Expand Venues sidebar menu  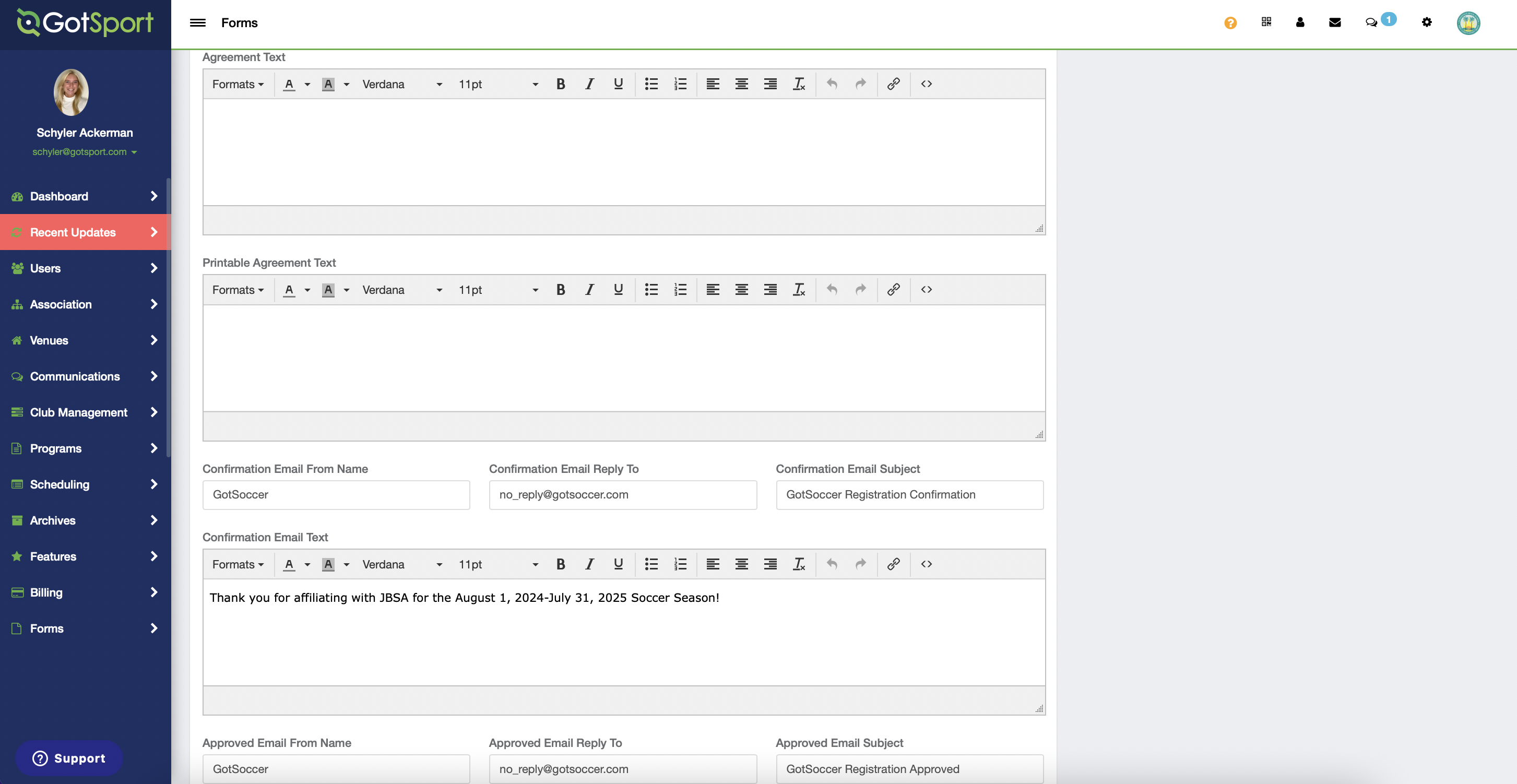pos(85,340)
